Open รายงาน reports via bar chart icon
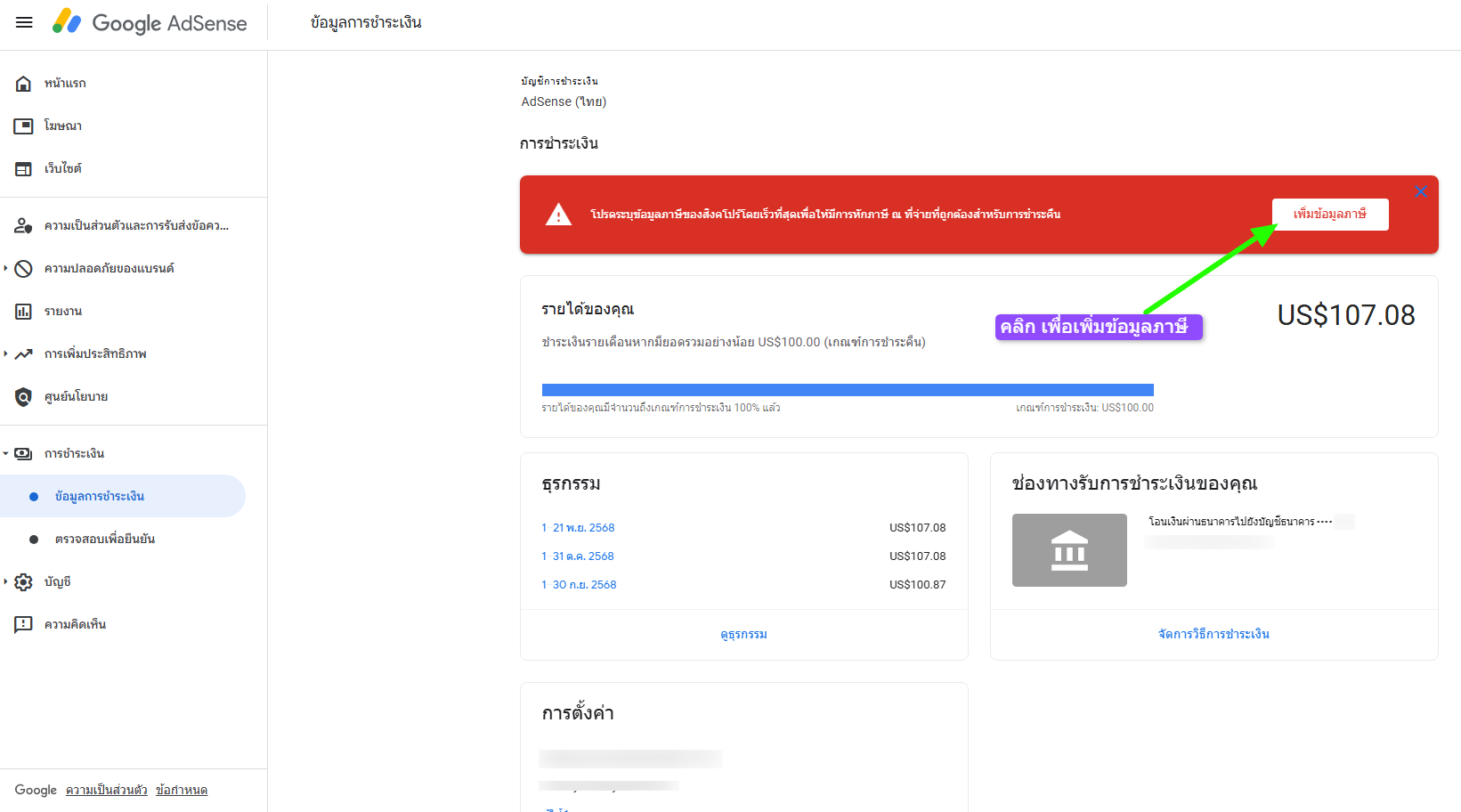This screenshot has width=1461, height=812. click(x=24, y=311)
